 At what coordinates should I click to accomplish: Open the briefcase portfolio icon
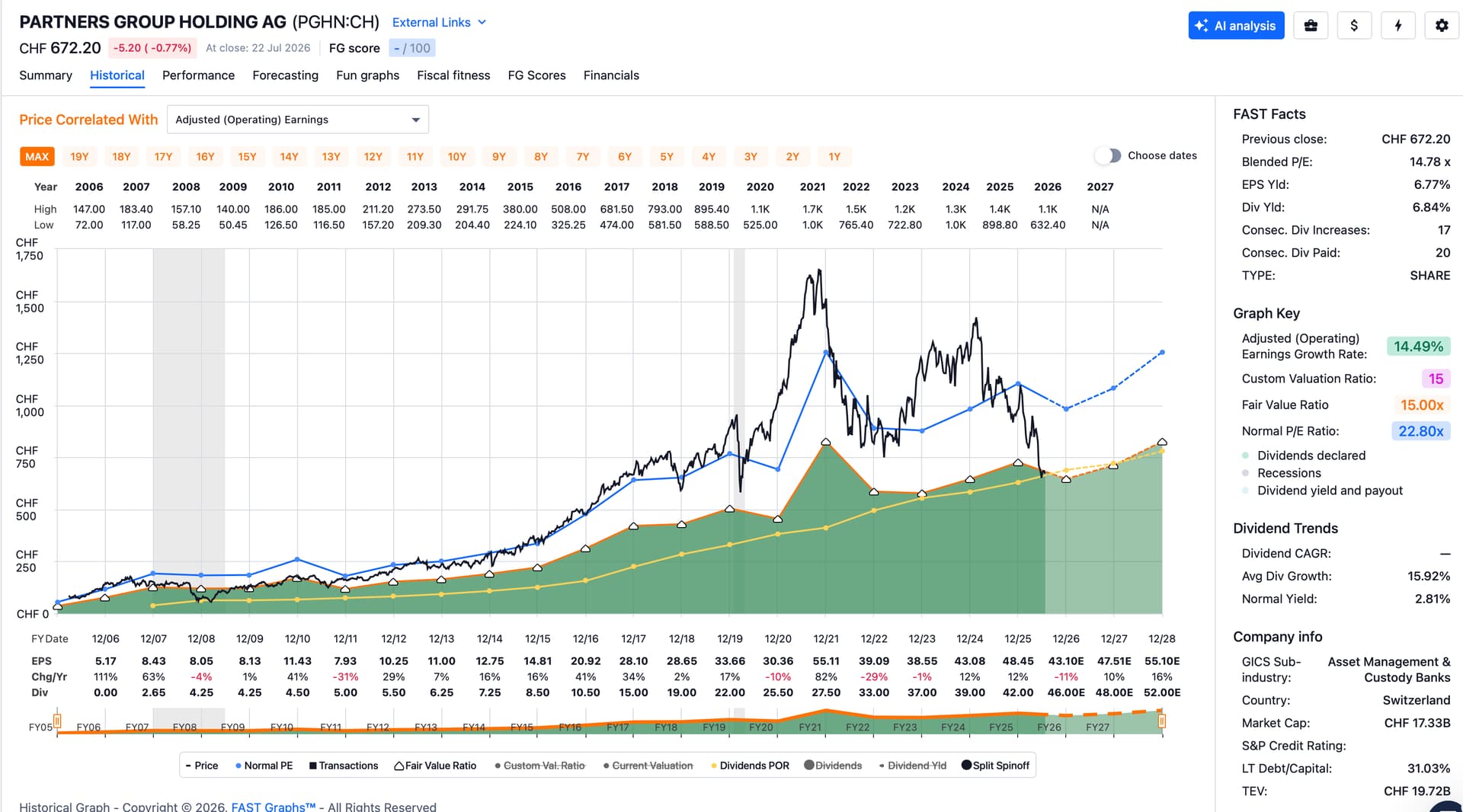pos(1311,25)
